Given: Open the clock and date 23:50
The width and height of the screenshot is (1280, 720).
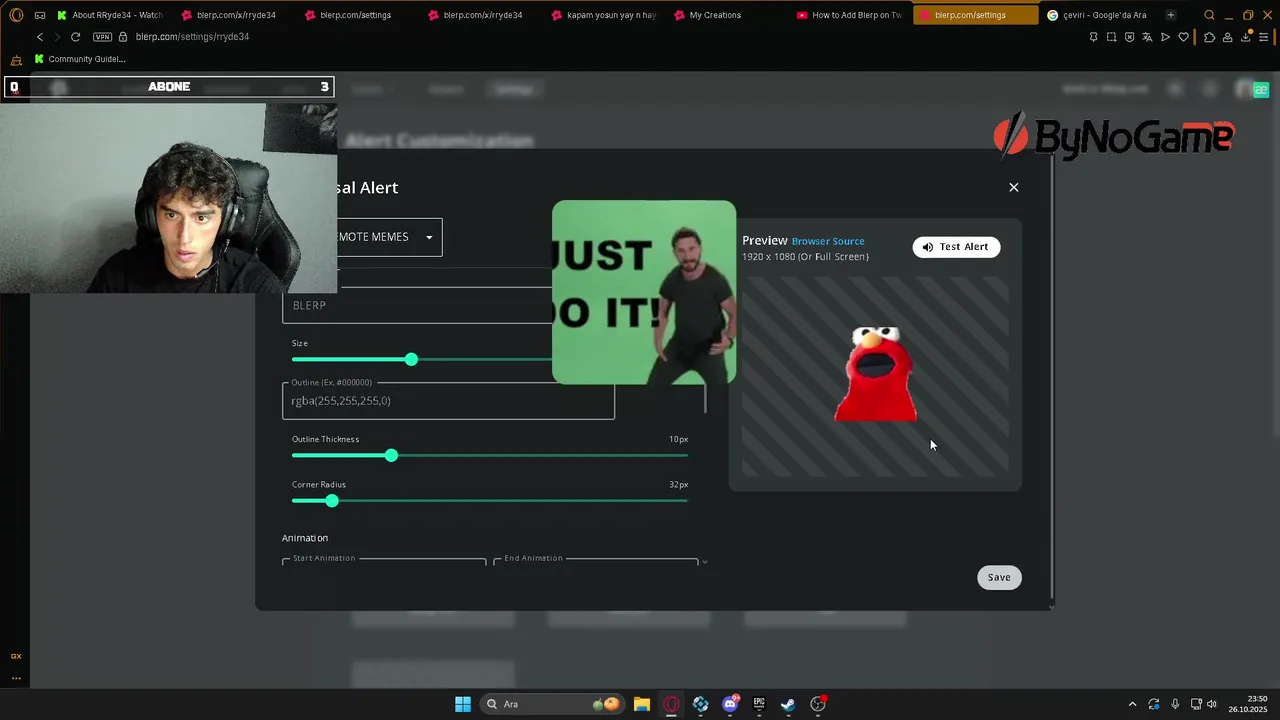Looking at the screenshot, I should (1248, 704).
